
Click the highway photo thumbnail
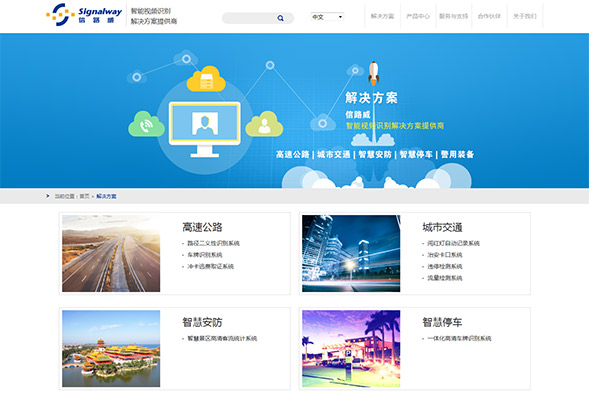pos(111,253)
